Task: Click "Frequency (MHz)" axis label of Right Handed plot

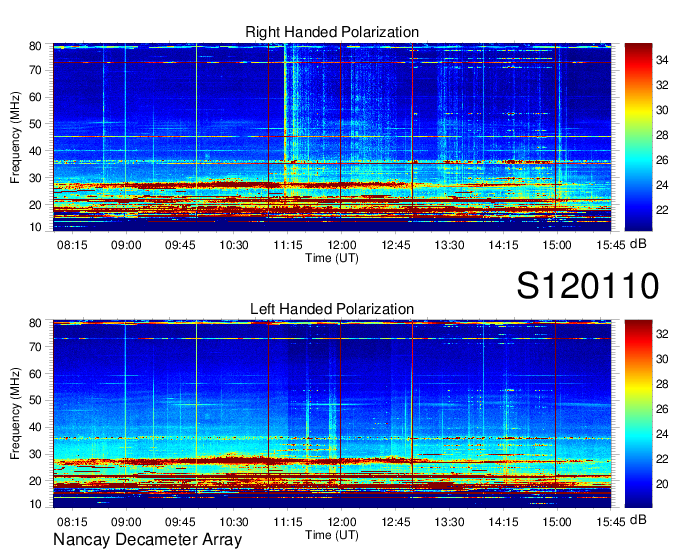Action: click(15, 137)
